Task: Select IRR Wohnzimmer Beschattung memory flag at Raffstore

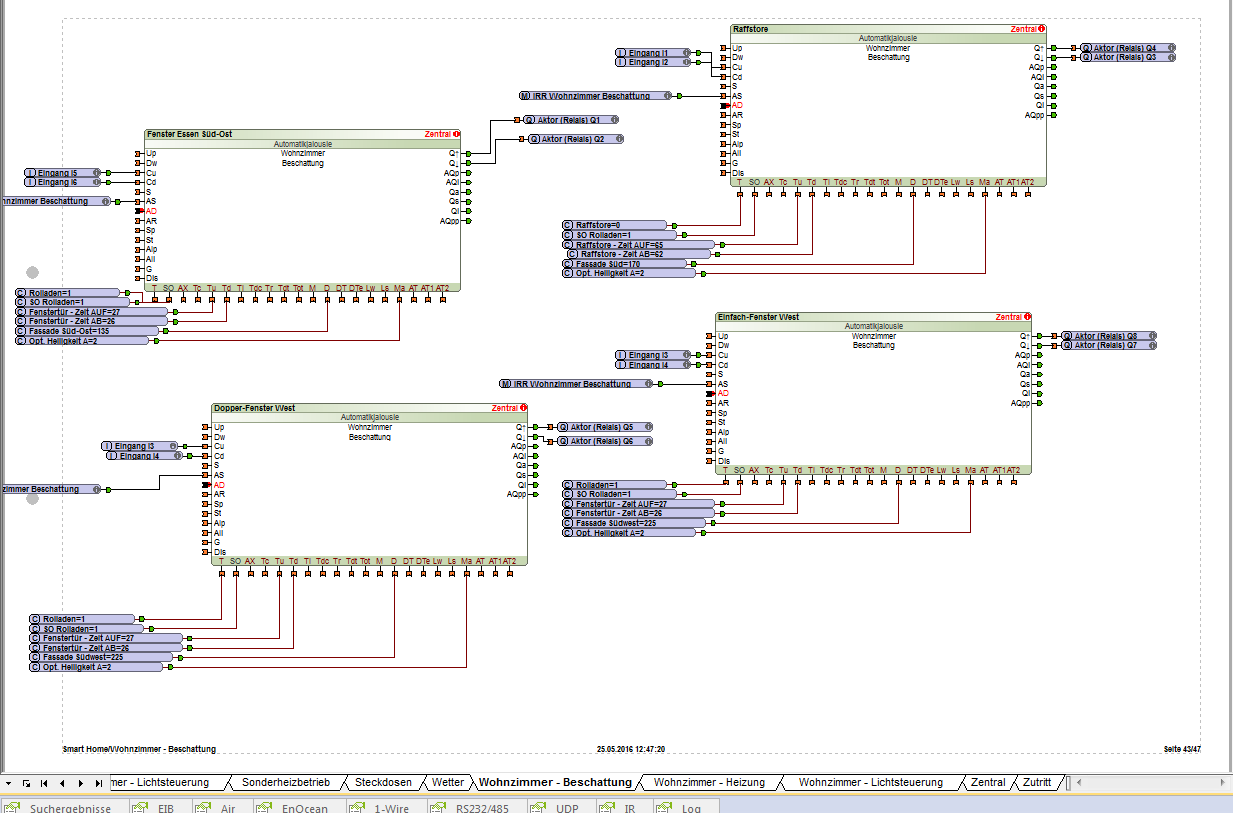Action: click(x=598, y=96)
